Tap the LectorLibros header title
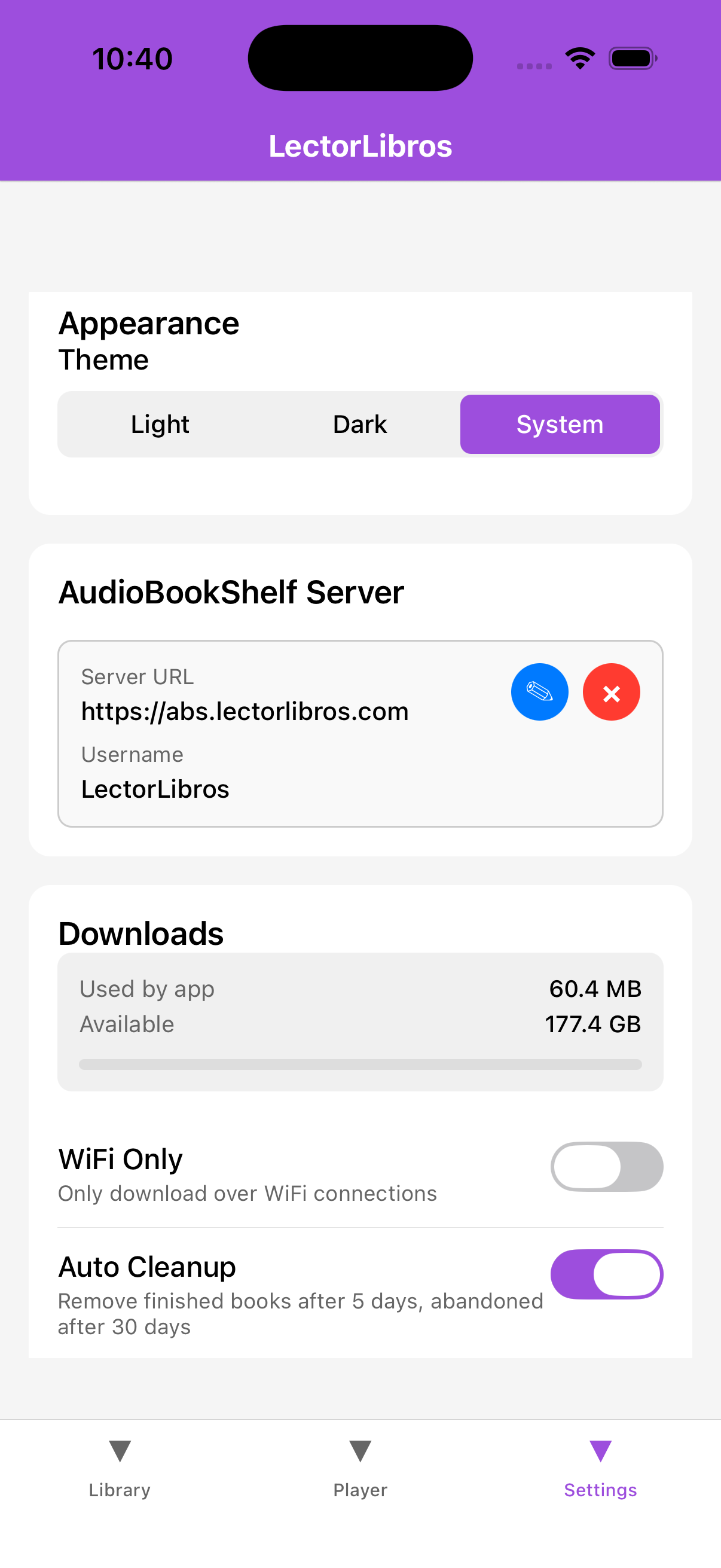This screenshot has height=1568, width=721. 360,146
